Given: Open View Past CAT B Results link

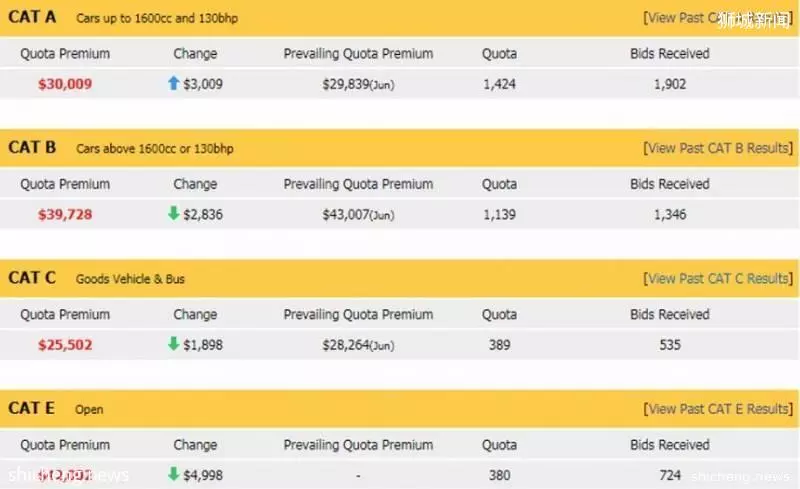Looking at the screenshot, I should tap(718, 149).
